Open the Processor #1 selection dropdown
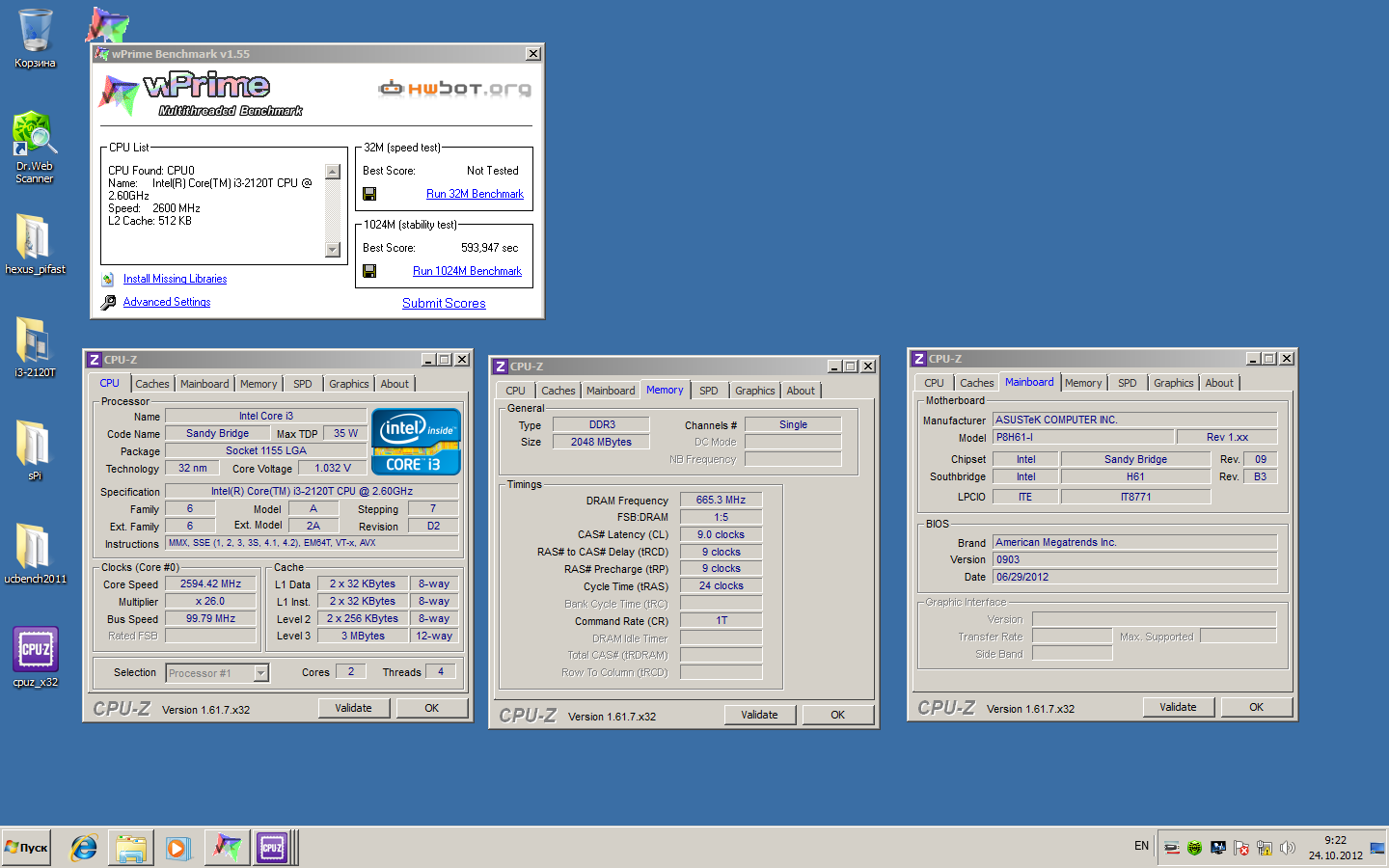Image resolution: width=1389 pixels, height=868 pixels. click(260, 673)
